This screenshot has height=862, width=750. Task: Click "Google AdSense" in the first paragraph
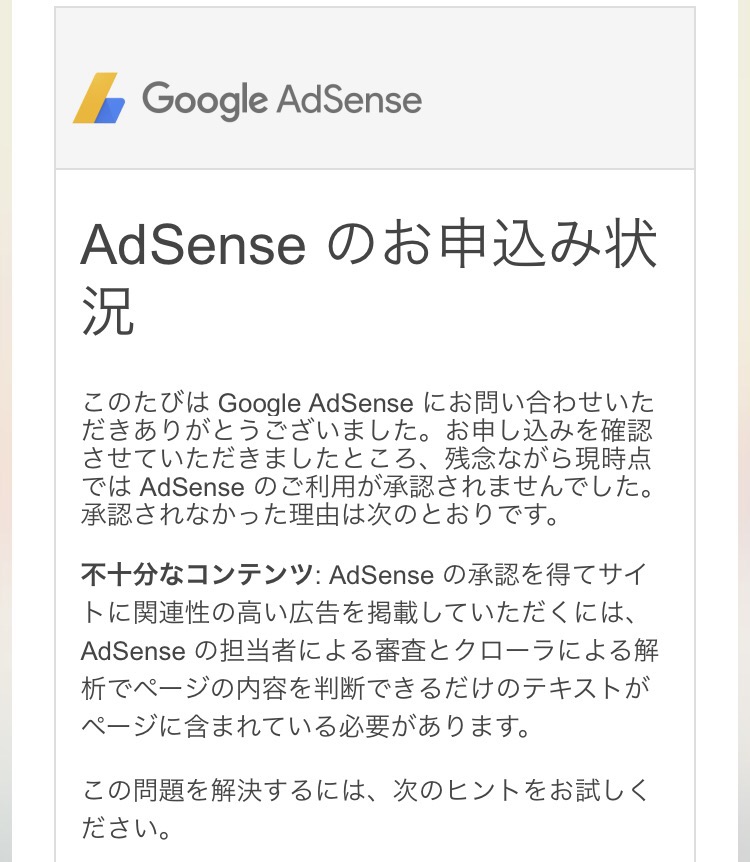click(x=315, y=404)
